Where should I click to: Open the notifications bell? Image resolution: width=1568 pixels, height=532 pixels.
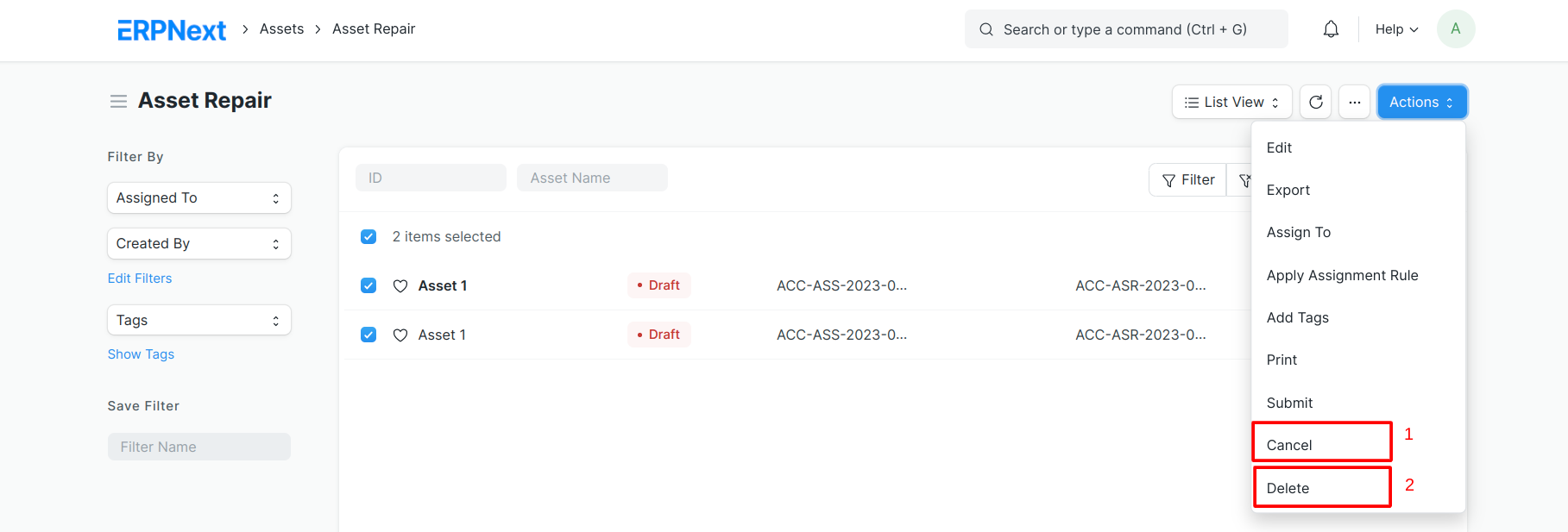(x=1331, y=29)
